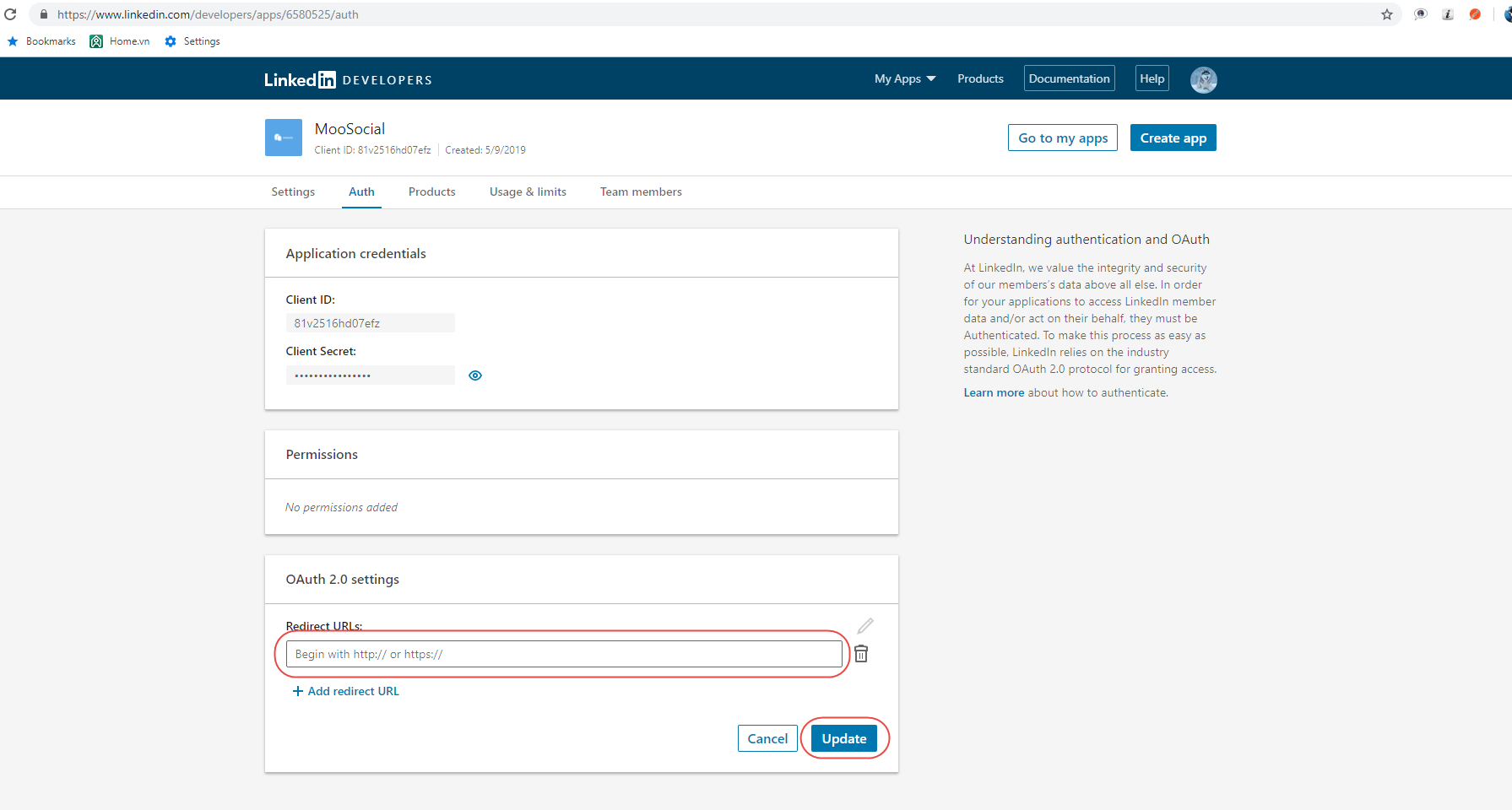Open the Bookmarks star shortcut

point(41,41)
